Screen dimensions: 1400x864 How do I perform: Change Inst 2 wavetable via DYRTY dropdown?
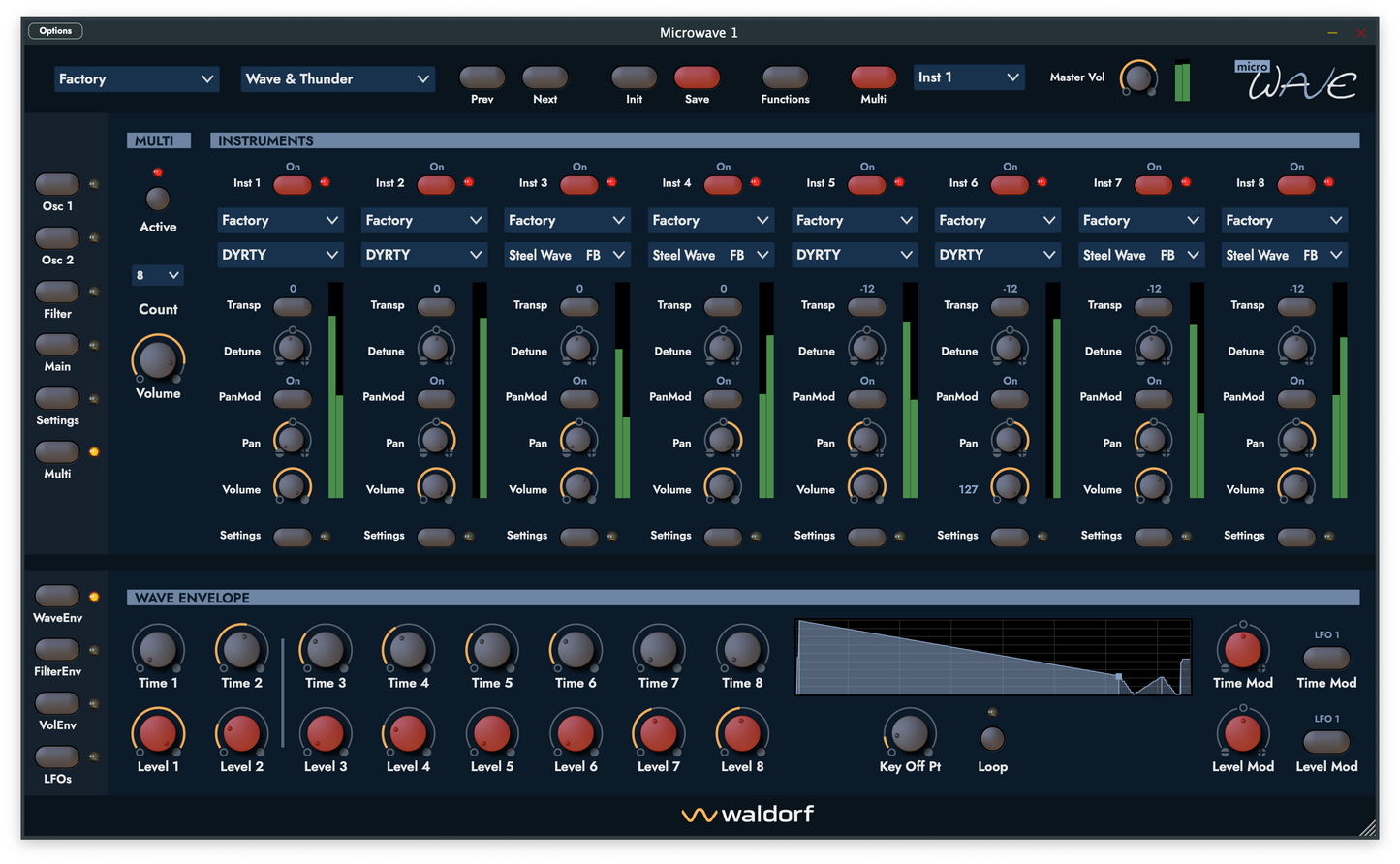coord(423,254)
